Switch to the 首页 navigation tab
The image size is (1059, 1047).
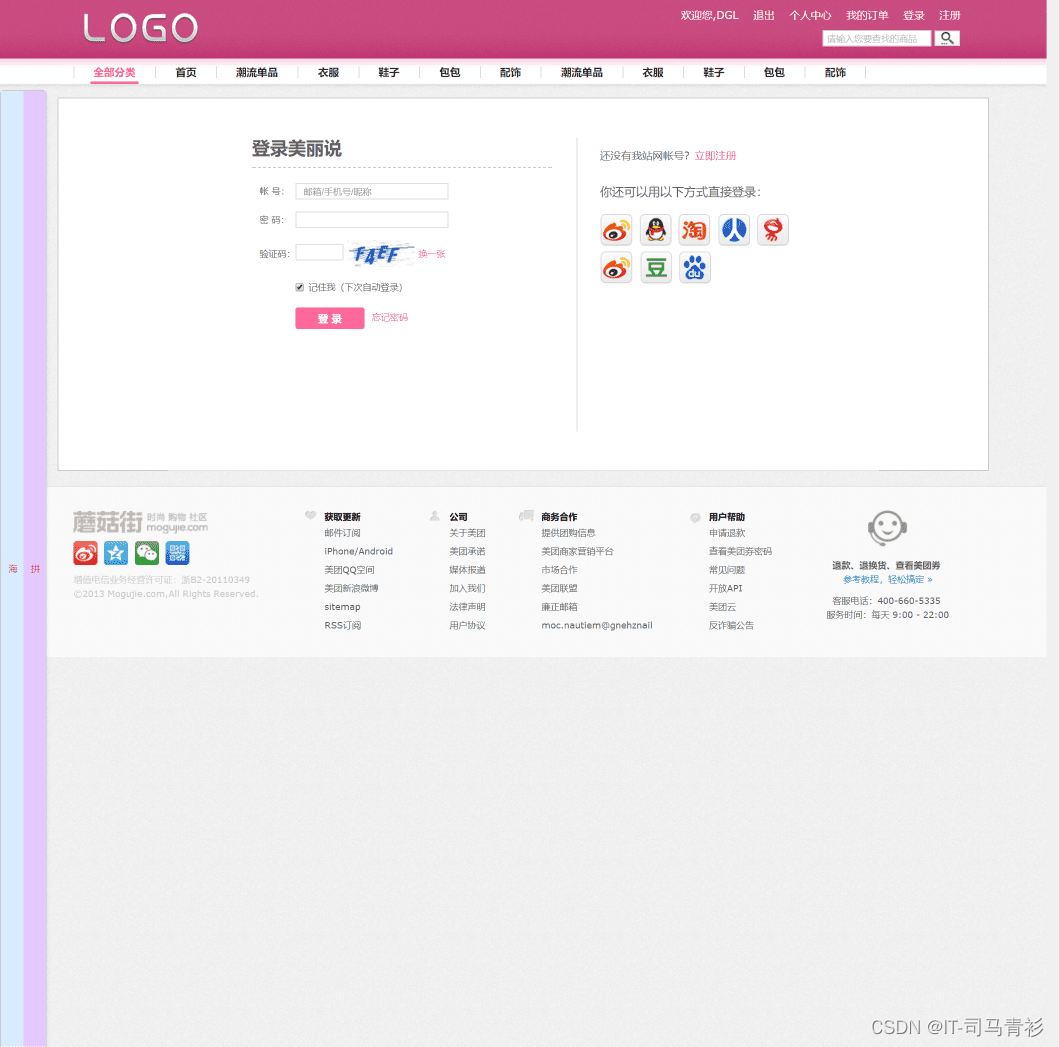185,72
